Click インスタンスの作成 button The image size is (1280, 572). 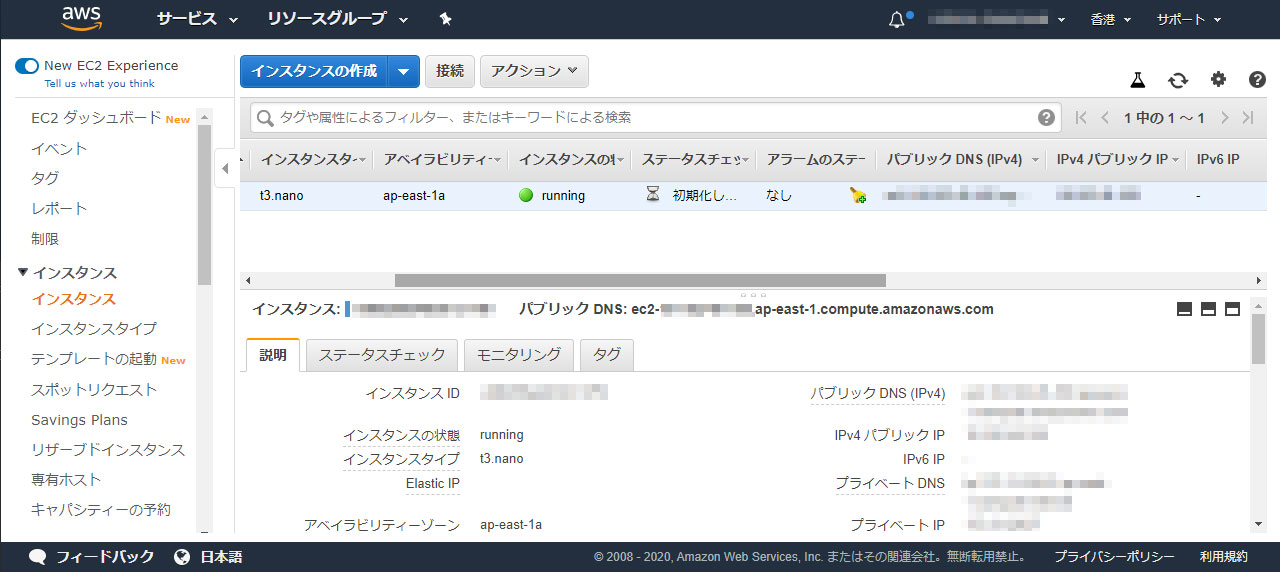(314, 71)
